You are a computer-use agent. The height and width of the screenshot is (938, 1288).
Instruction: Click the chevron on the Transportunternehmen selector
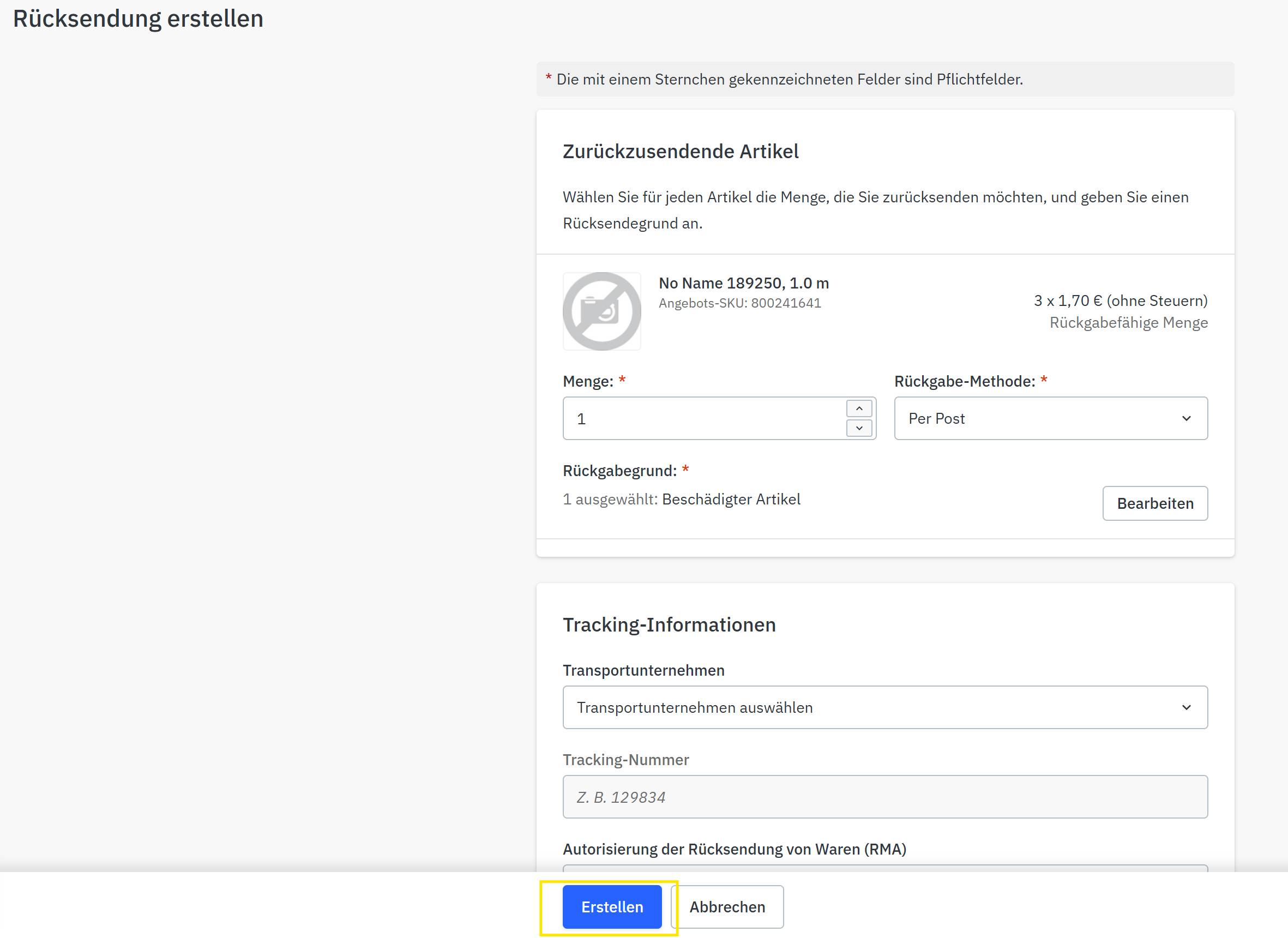pyautogui.click(x=1187, y=707)
